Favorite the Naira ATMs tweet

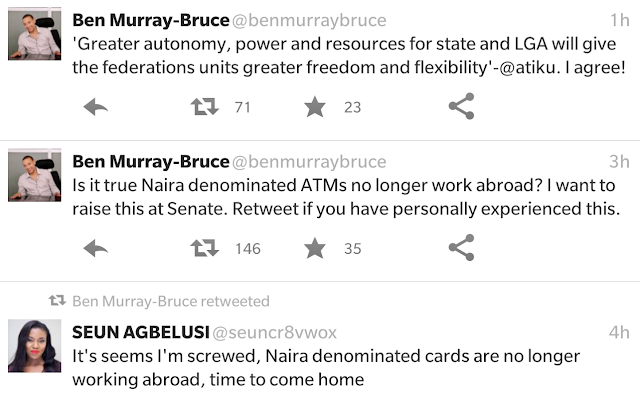pos(315,248)
